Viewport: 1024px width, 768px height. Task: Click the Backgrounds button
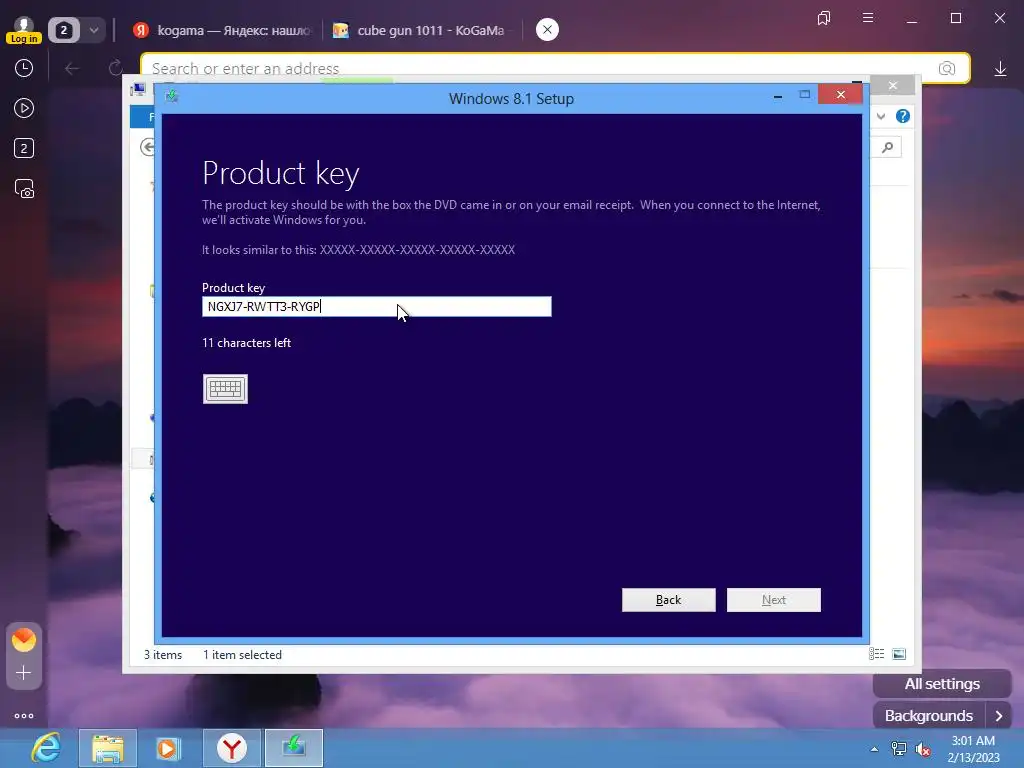tap(929, 716)
